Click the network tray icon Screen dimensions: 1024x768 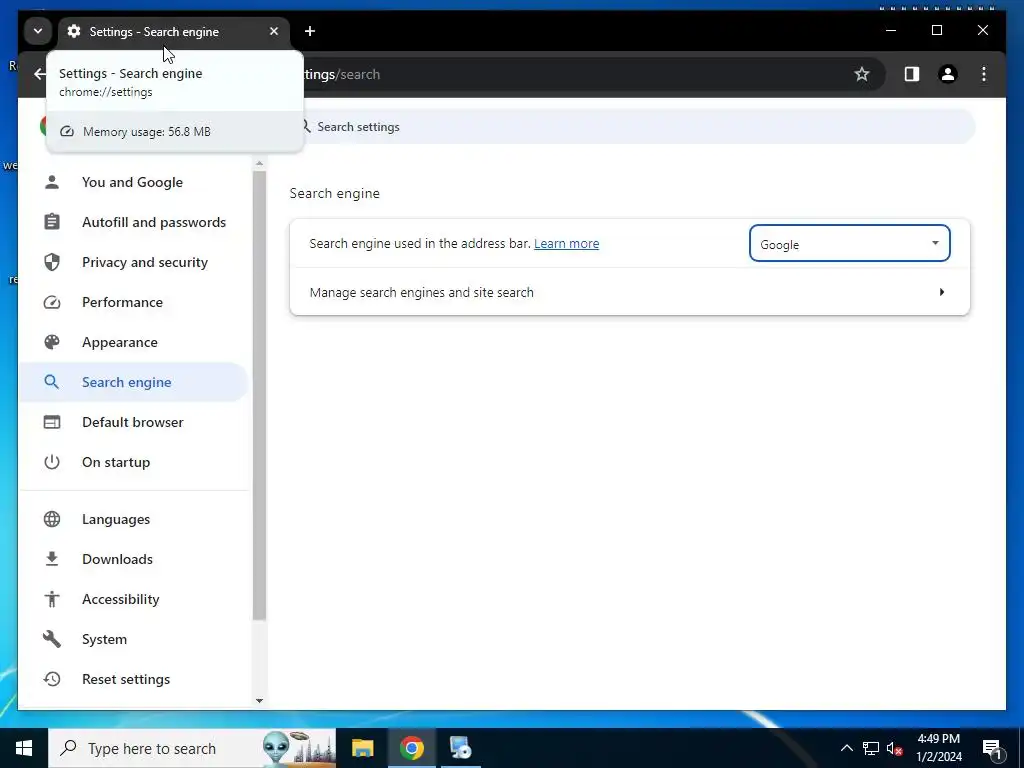(871, 748)
